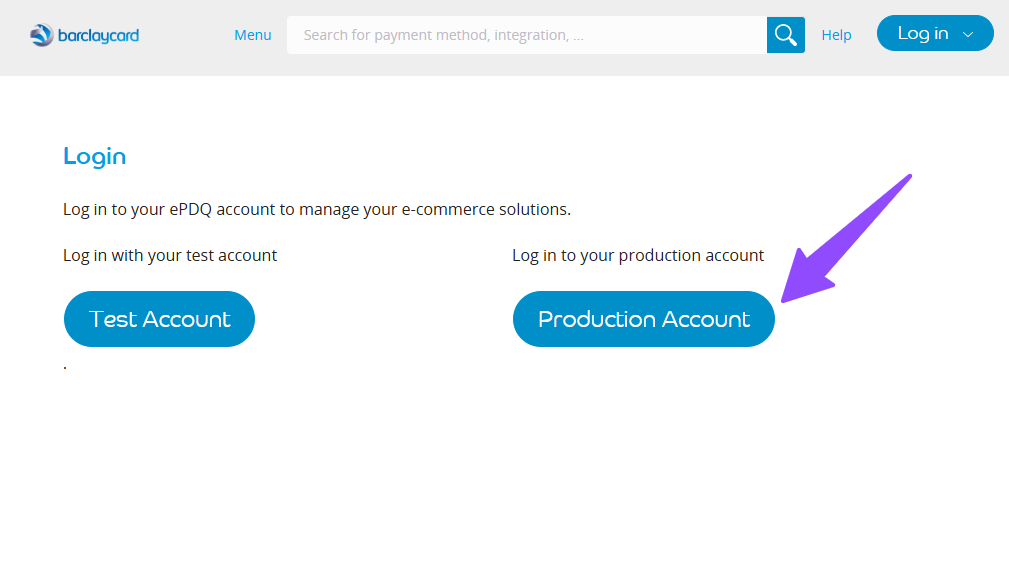Click the 'Search for payment method' placeholder text

tap(443, 35)
